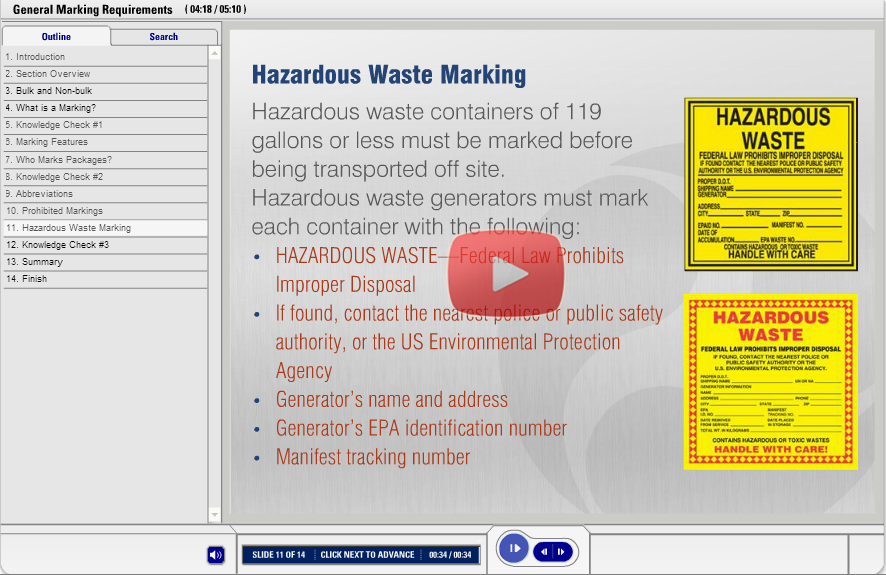Open 12. Knowledge Check #3
The width and height of the screenshot is (886, 575).
click(105, 245)
